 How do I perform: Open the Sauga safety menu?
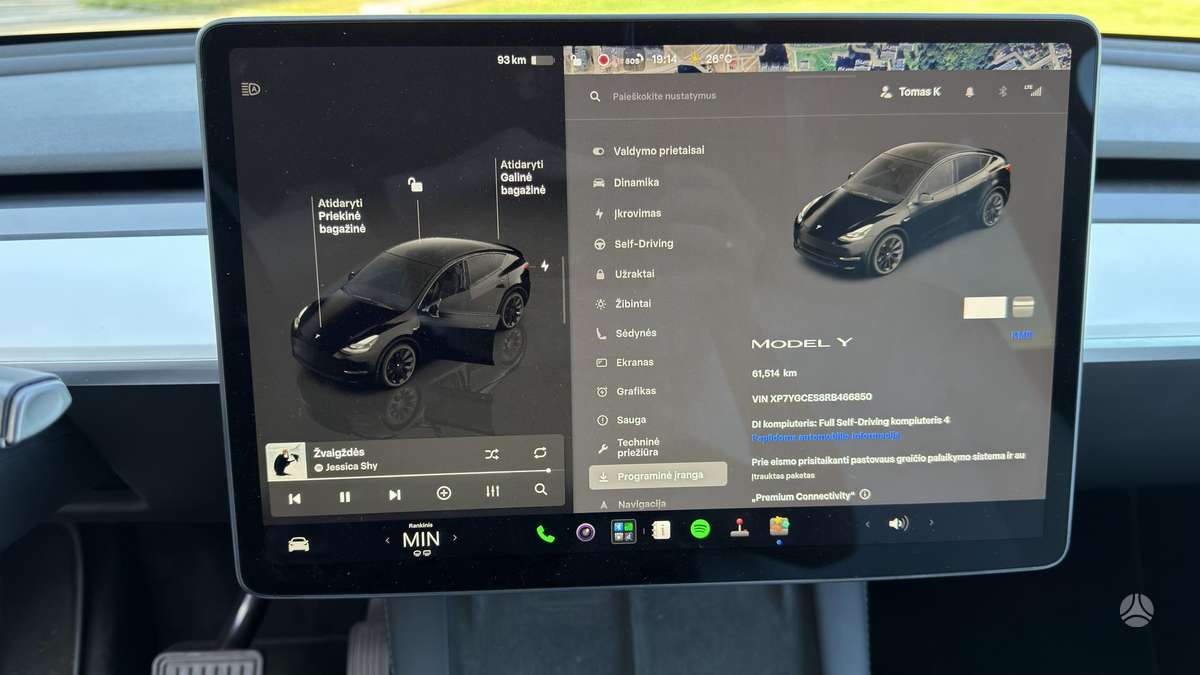(621, 420)
